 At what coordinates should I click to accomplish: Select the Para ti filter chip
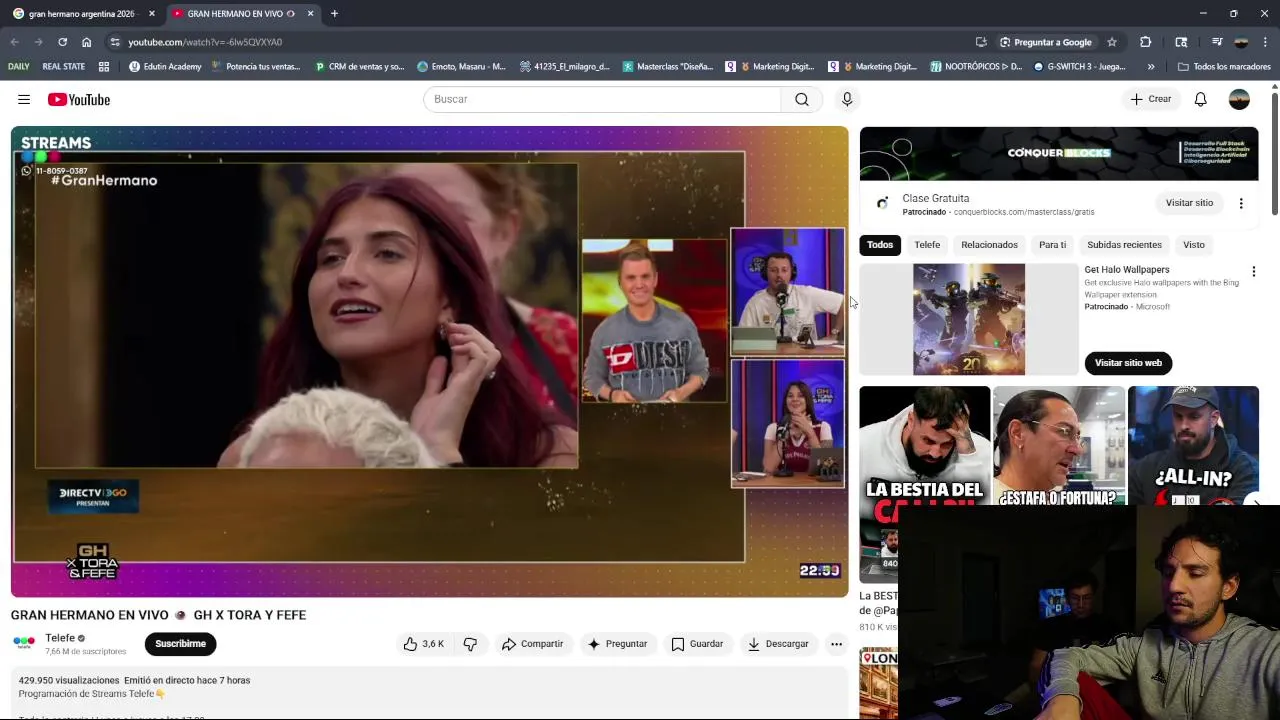pyautogui.click(x=1052, y=245)
